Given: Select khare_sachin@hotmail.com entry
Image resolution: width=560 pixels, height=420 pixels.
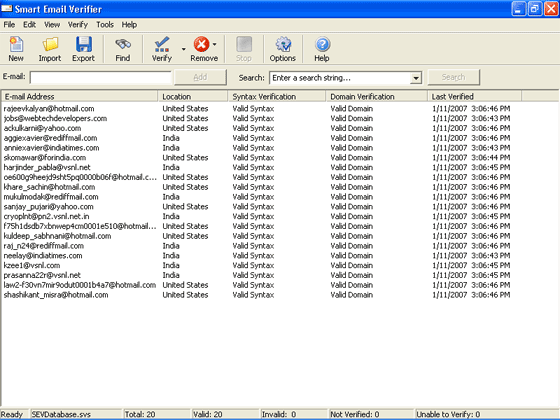Looking at the screenshot, I should pyautogui.click(x=49, y=187).
